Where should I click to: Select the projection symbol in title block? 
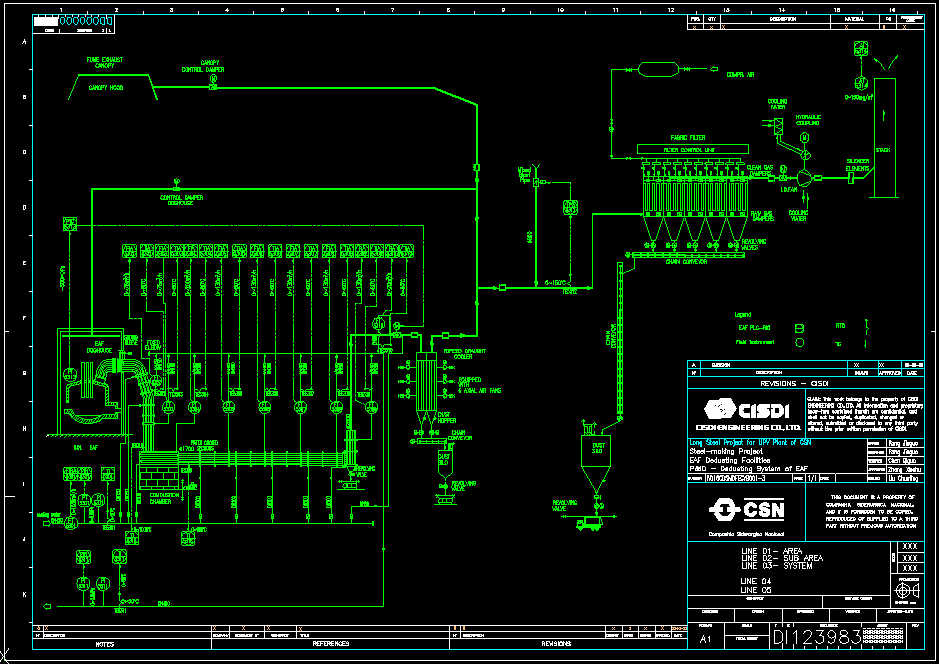pyautogui.click(x=907, y=591)
